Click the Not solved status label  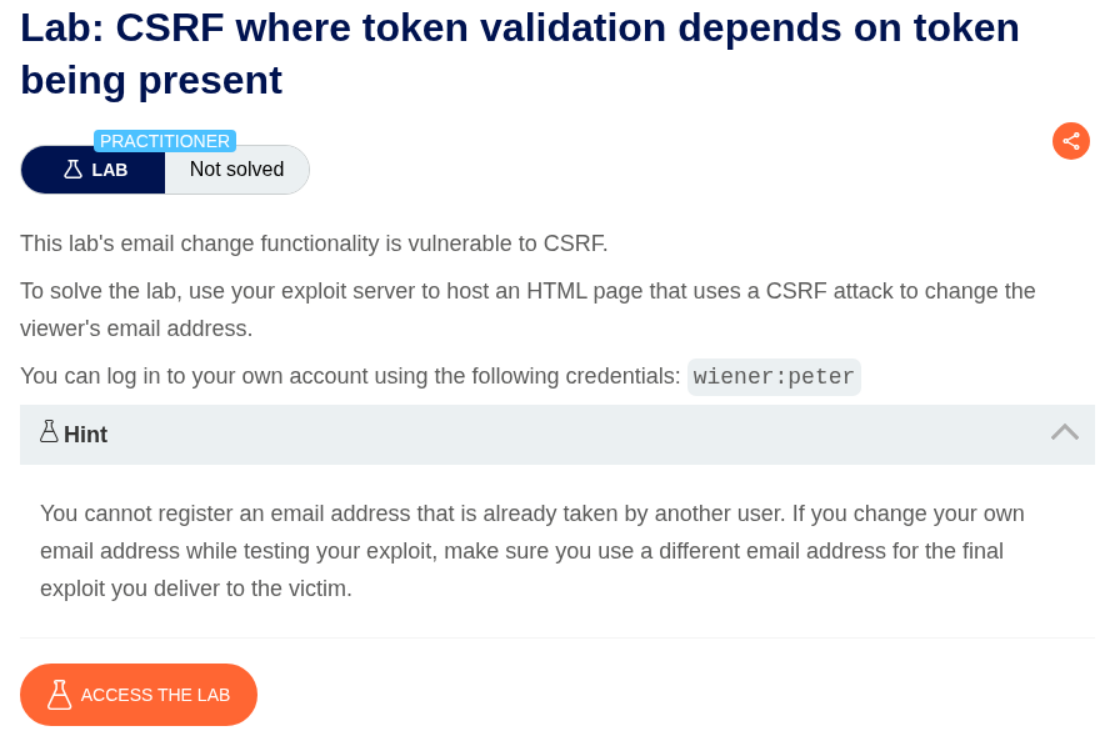click(x=237, y=170)
